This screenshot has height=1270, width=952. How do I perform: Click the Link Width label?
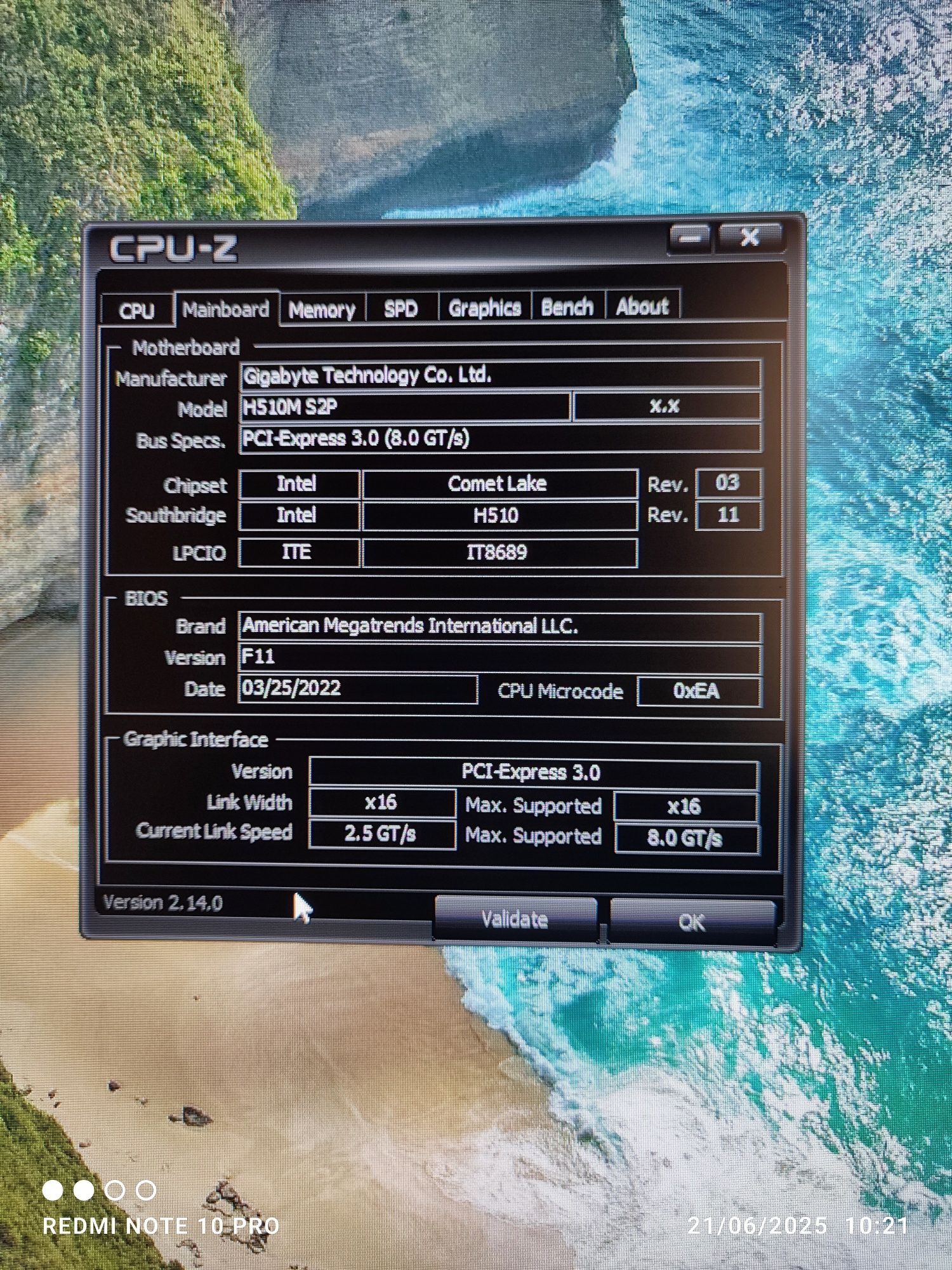click(249, 803)
